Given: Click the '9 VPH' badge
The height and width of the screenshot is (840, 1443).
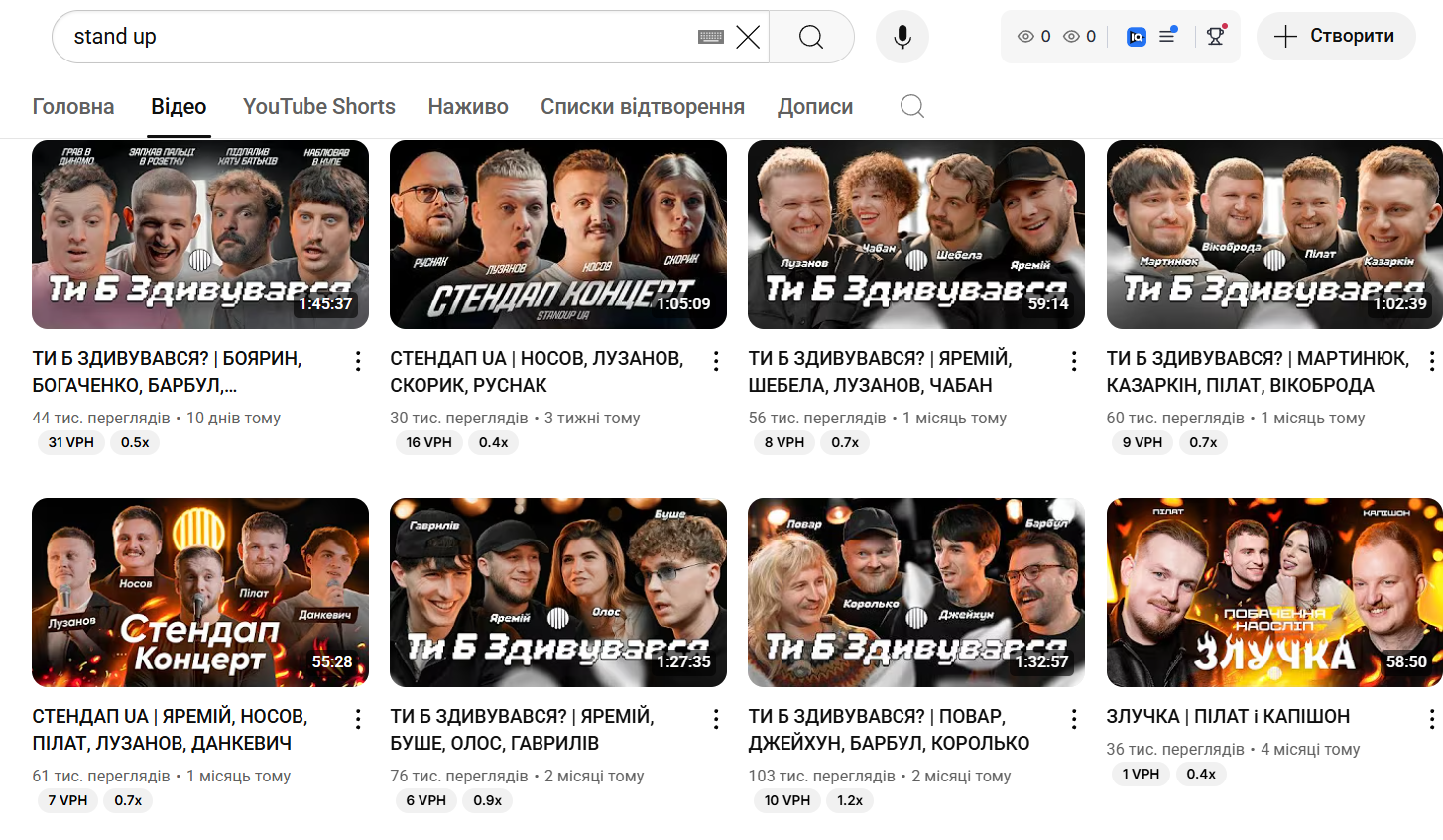Looking at the screenshot, I should pyautogui.click(x=1142, y=442).
